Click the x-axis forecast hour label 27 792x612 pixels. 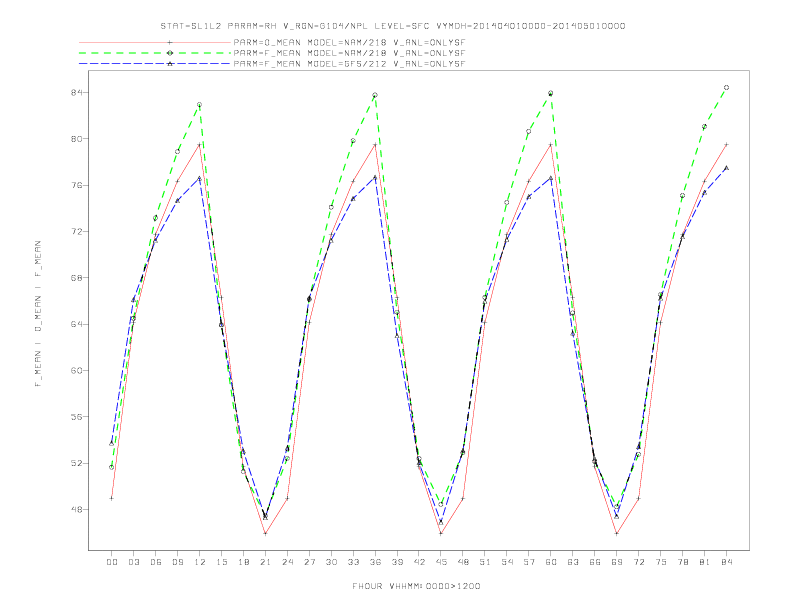[x=309, y=562]
